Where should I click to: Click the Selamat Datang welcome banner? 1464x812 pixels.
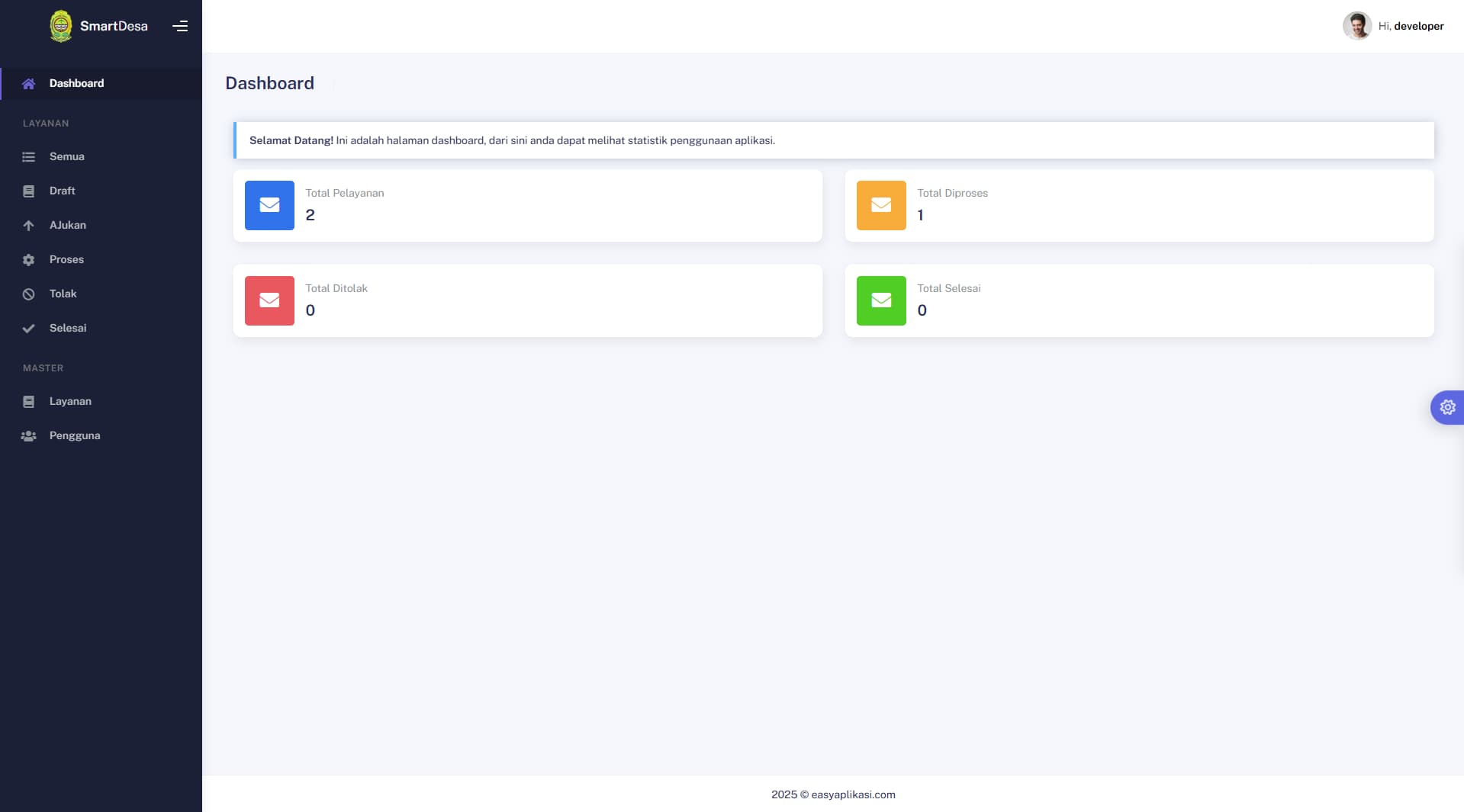point(833,140)
